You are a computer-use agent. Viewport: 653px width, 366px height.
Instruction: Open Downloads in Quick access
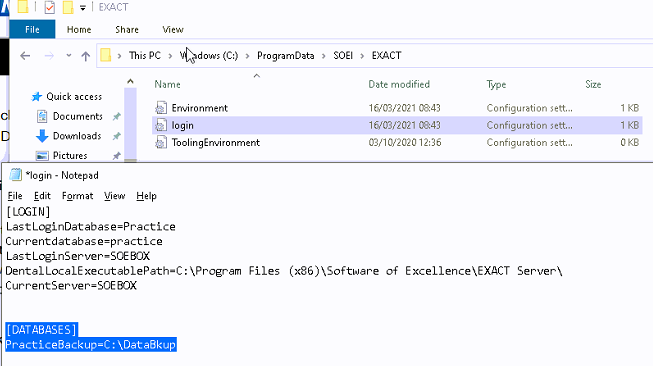point(77,136)
